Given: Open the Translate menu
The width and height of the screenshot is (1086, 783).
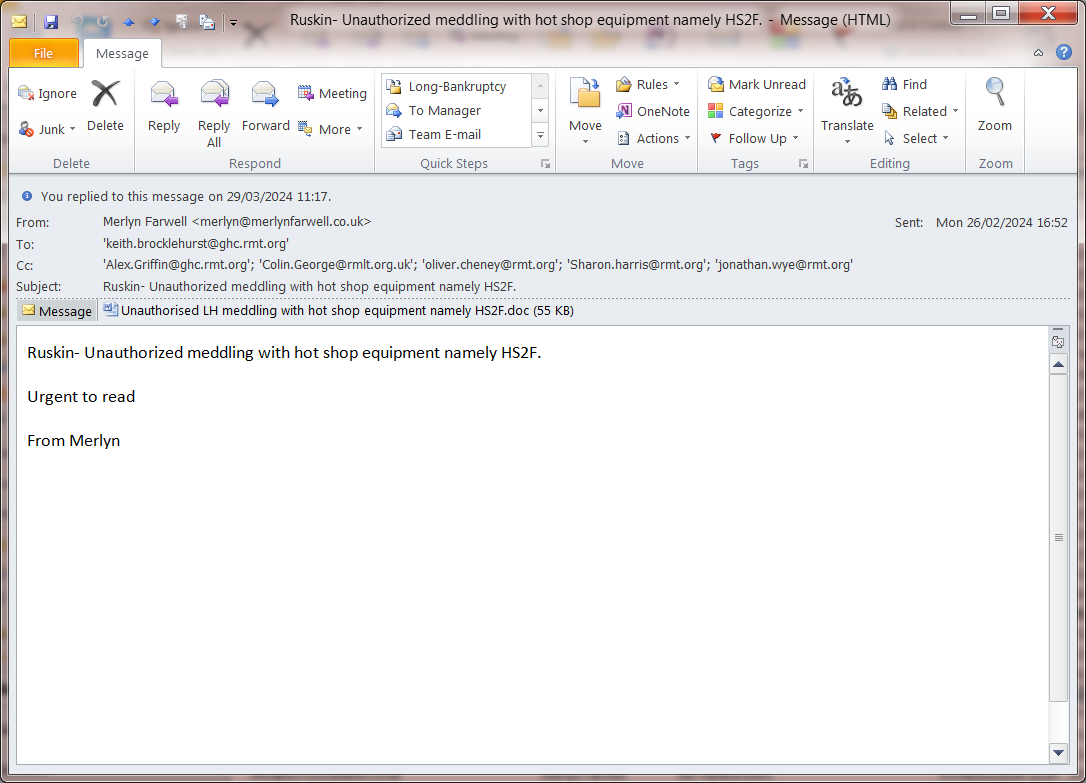Looking at the screenshot, I should [x=847, y=111].
